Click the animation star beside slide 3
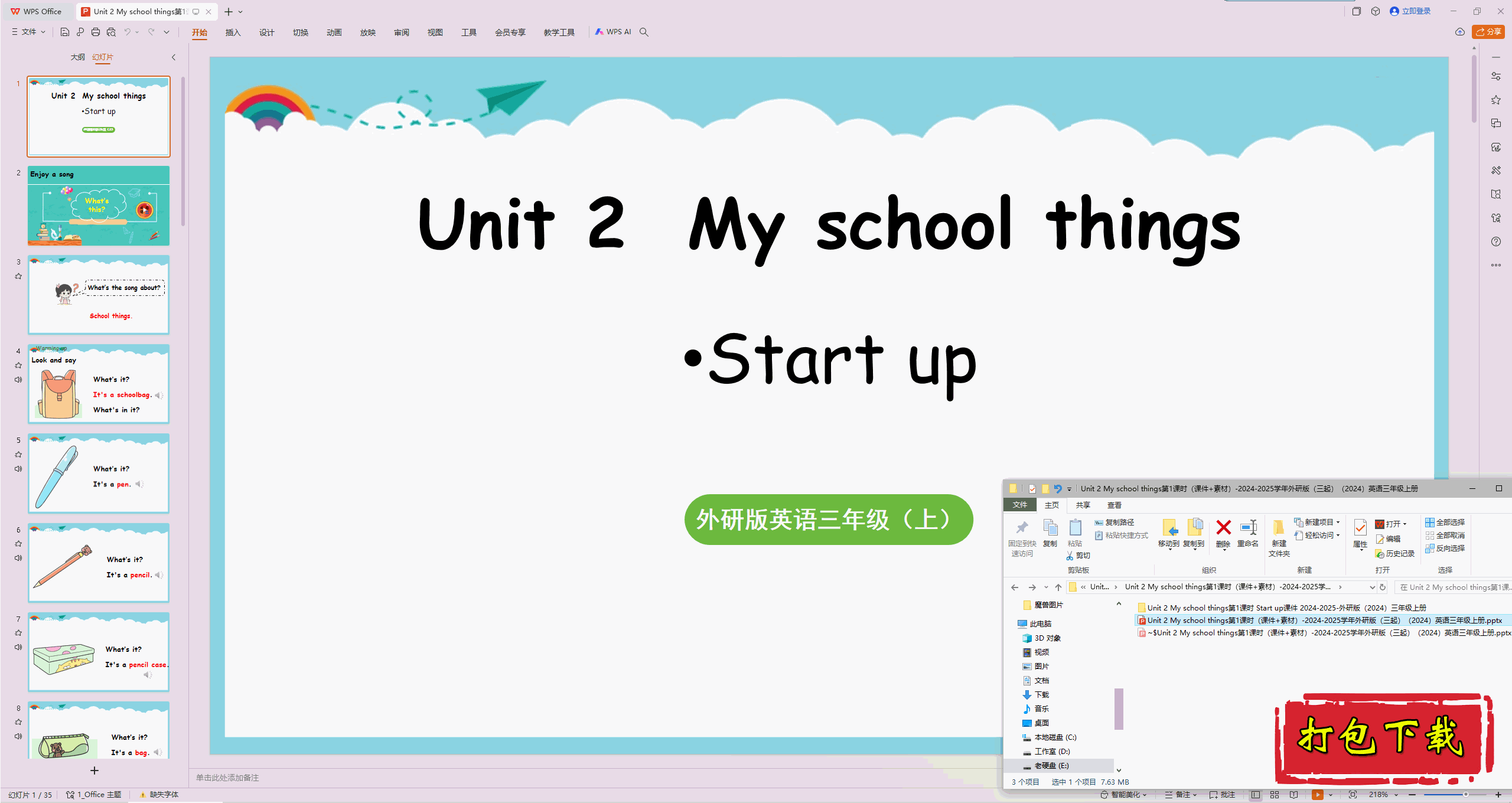The height and width of the screenshot is (803, 1512). (18, 276)
